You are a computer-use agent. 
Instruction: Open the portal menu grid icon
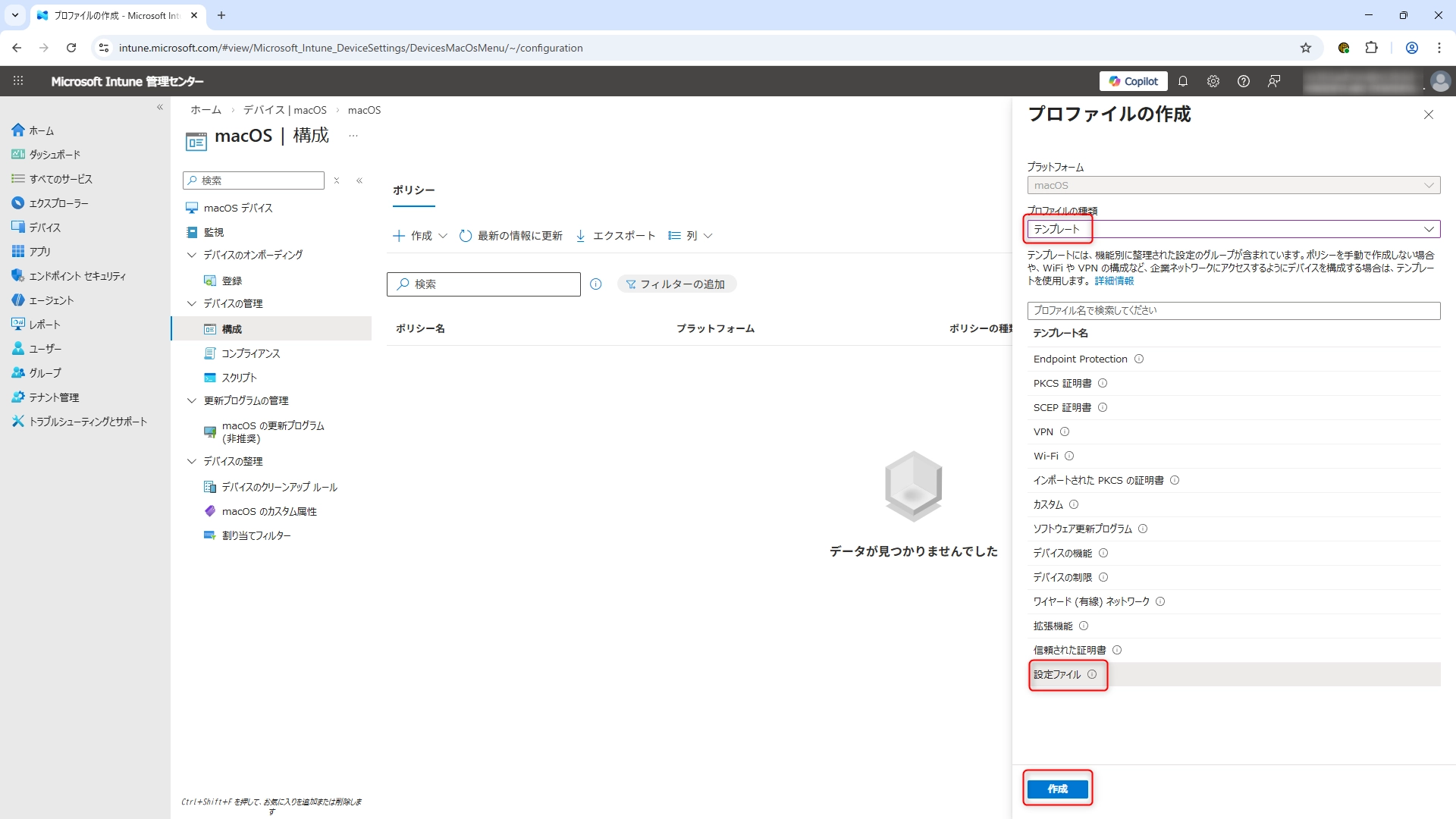[x=18, y=81]
